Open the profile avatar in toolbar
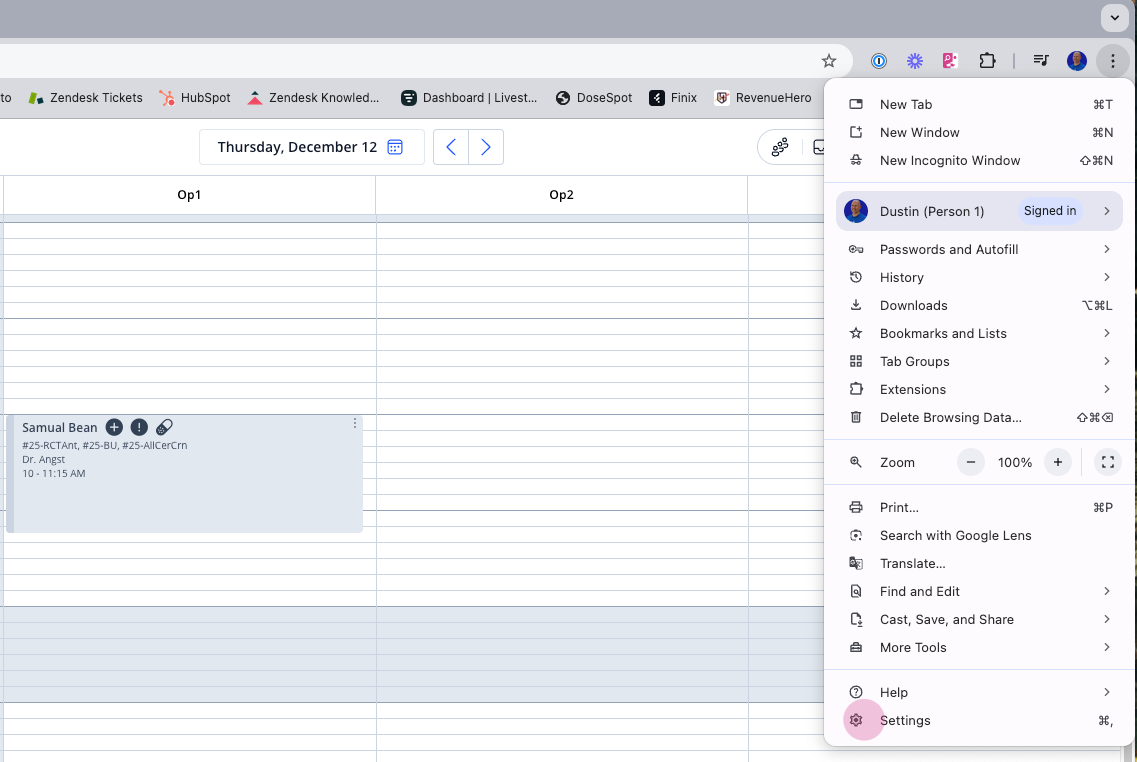1137x762 pixels. coord(1077,61)
